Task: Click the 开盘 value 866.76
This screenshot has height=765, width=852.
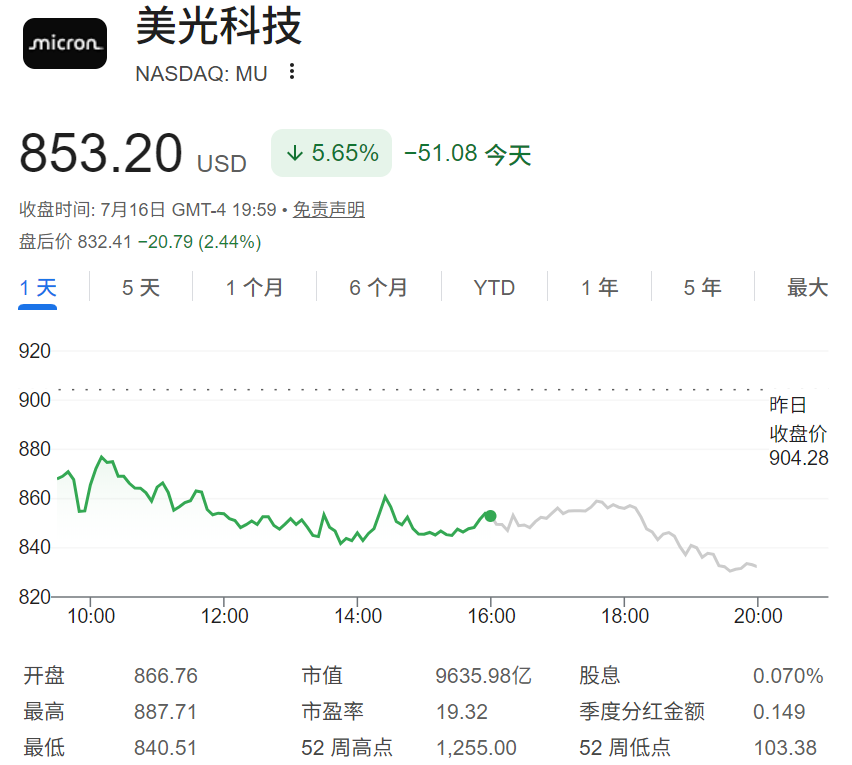Action: click(166, 676)
